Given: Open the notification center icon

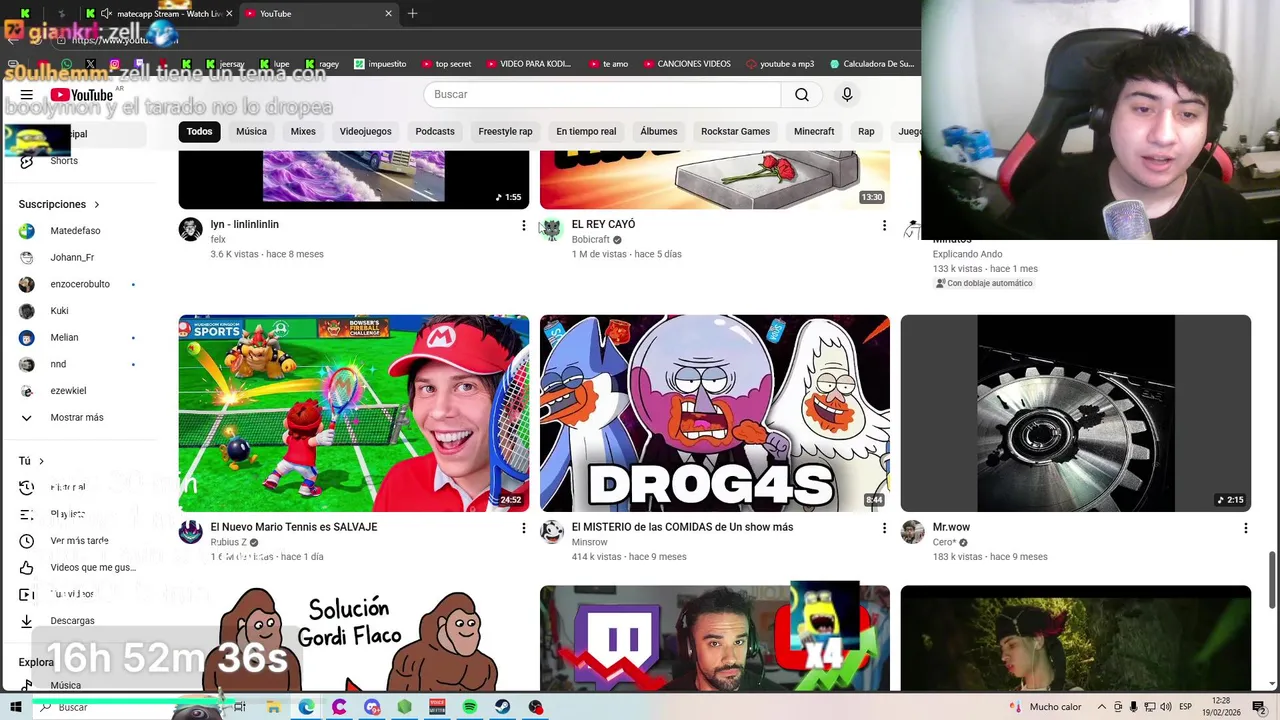Looking at the screenshot, I should (1259, 707).
